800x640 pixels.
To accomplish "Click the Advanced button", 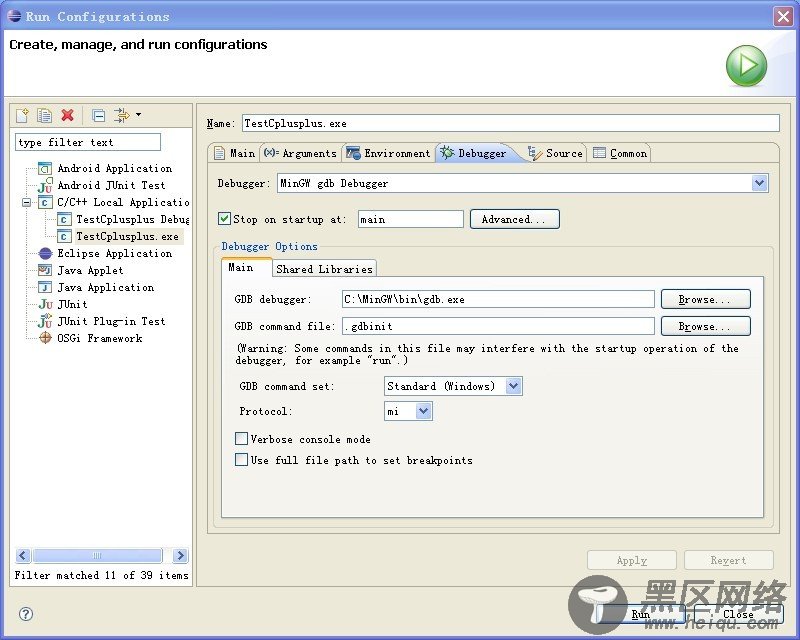I will click(514, 218).
